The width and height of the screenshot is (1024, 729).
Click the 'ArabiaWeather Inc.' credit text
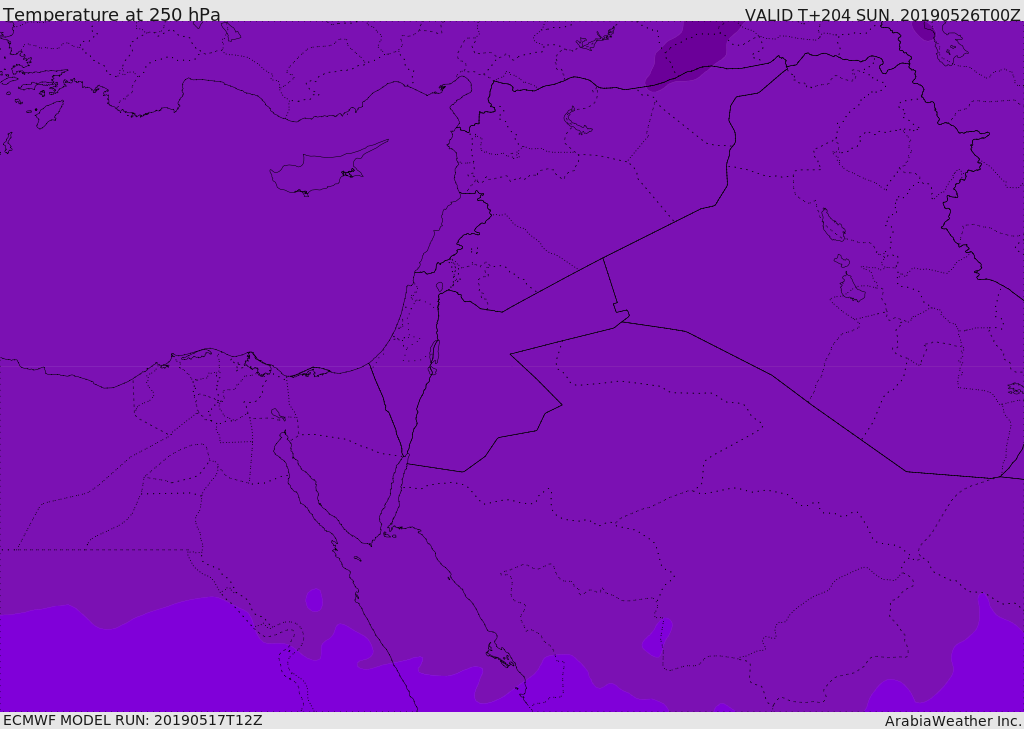pos(953,721)
